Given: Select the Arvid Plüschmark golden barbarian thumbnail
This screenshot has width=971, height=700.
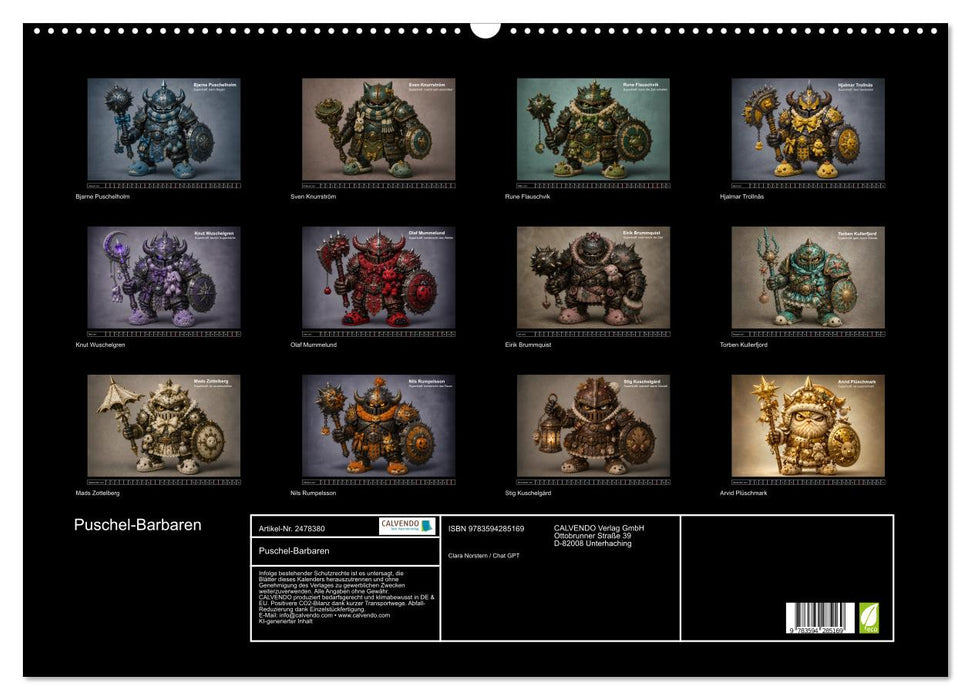Looking at the screenshot, I should click(808, 429).
